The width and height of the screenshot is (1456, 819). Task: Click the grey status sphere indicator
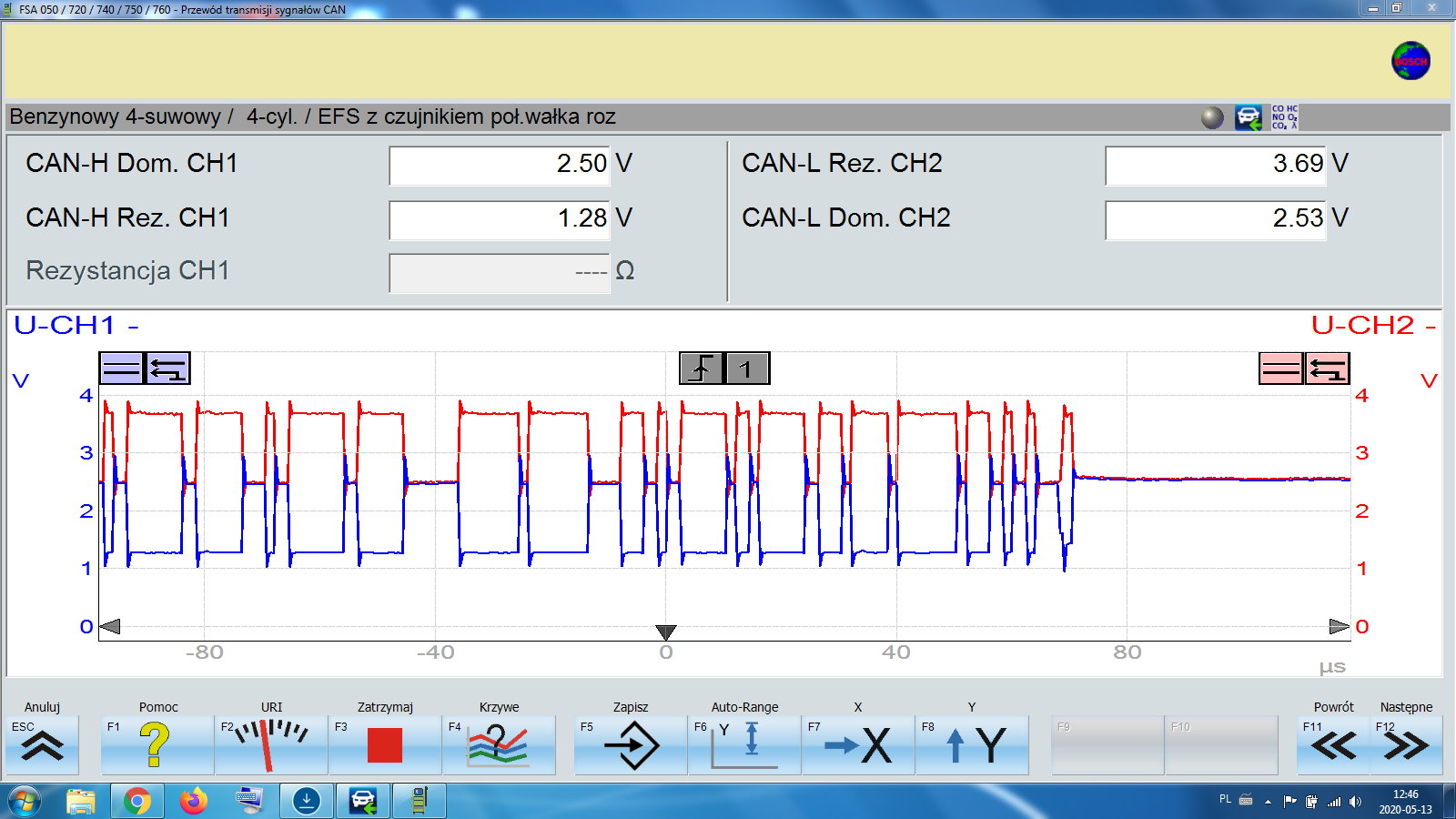[x=1212, y=117]
